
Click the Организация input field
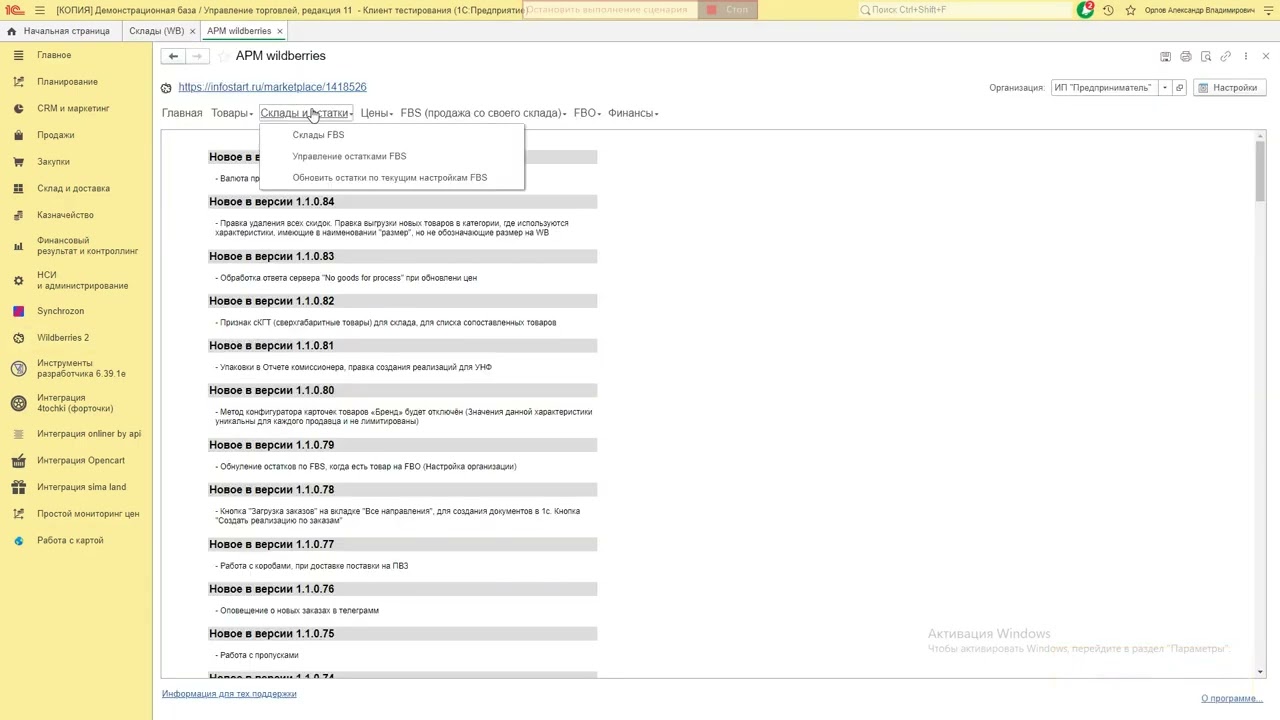(x=1104, y=88)
